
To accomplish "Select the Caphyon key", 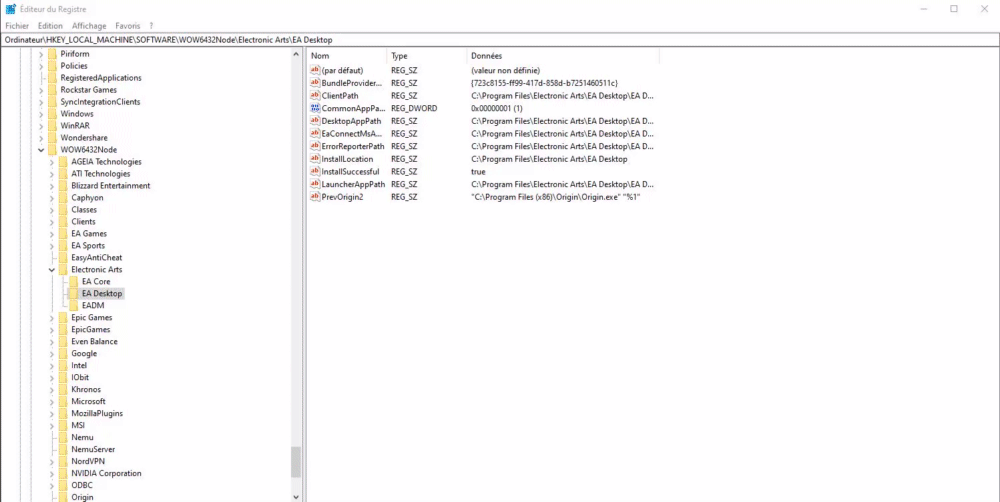I will (x=87, y=198).
